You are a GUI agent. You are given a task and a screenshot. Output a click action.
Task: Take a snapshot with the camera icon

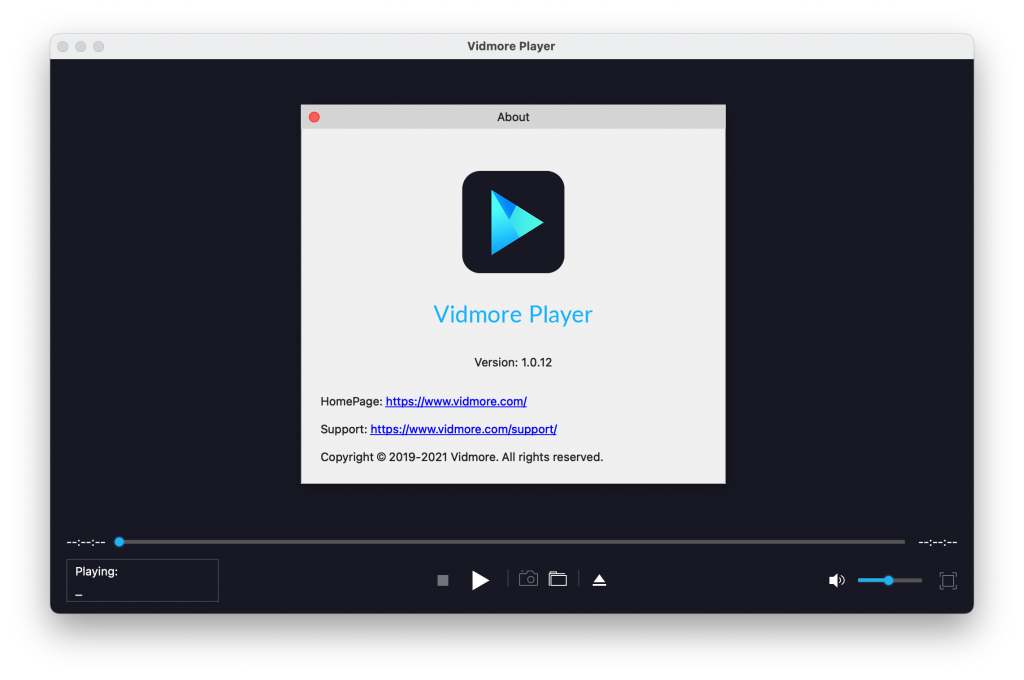[x=528, y=579]
